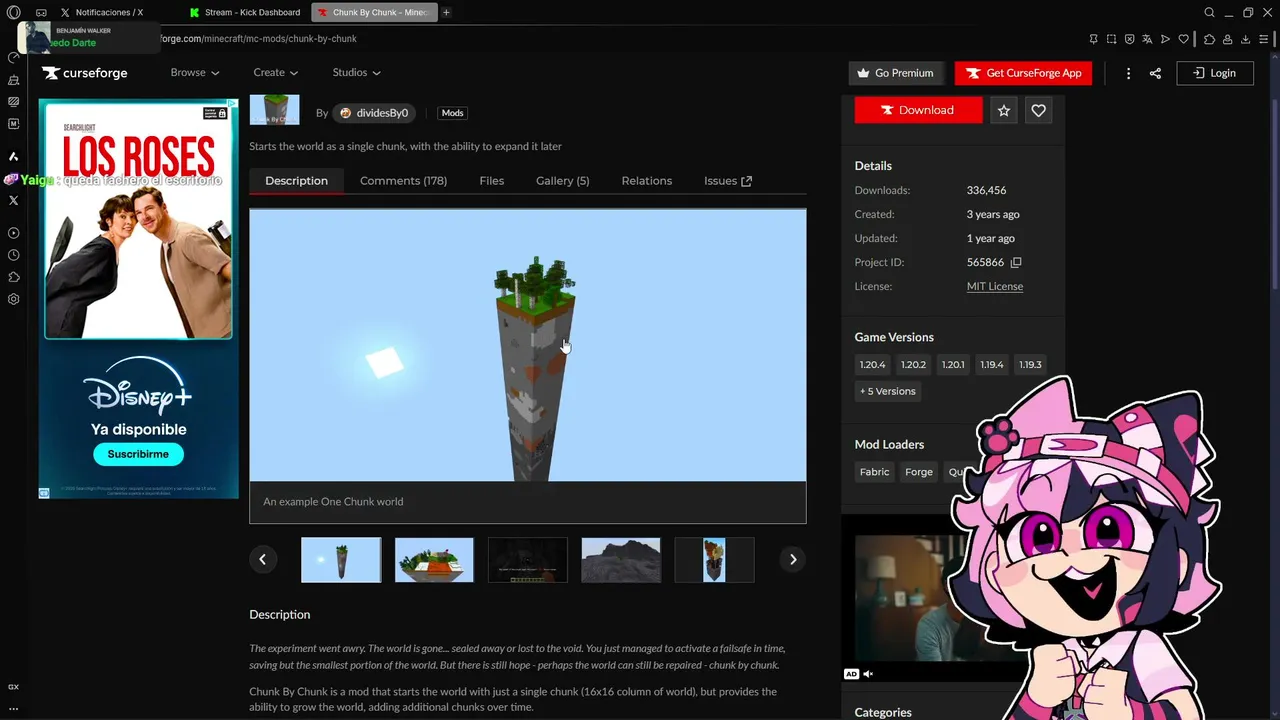Open the ad blocker shield icon
Screen dimensions: 1280x720
point(1129,39)
